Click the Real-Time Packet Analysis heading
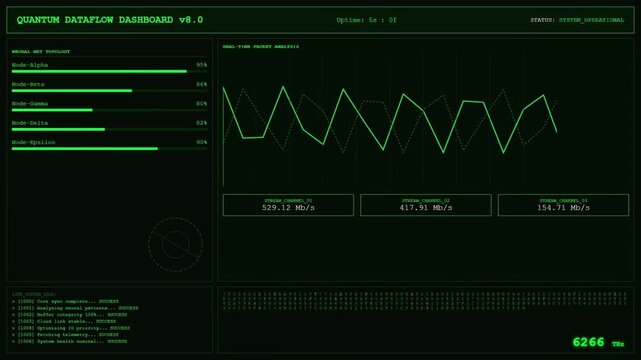Viewport: 641px width, 360px height. (261, 47)
